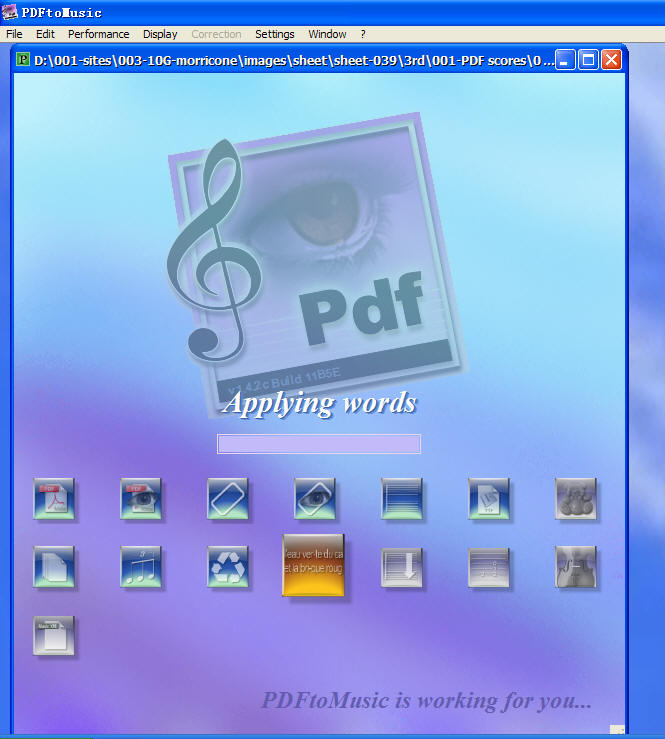Click the stacked pages step icon
Viewport: 665px width, 739px height.
point(54,567)
